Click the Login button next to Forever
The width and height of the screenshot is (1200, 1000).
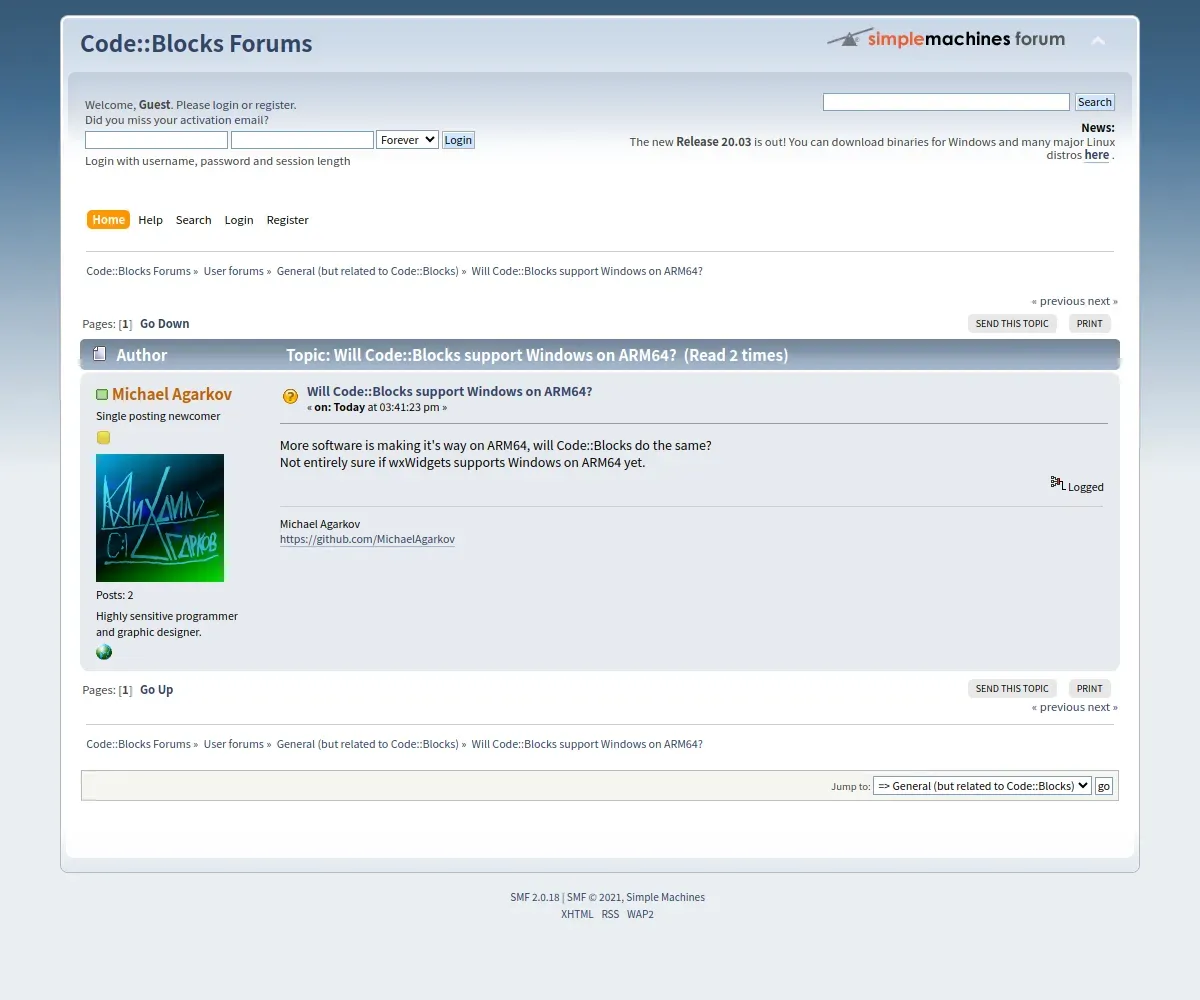(458, 140)
